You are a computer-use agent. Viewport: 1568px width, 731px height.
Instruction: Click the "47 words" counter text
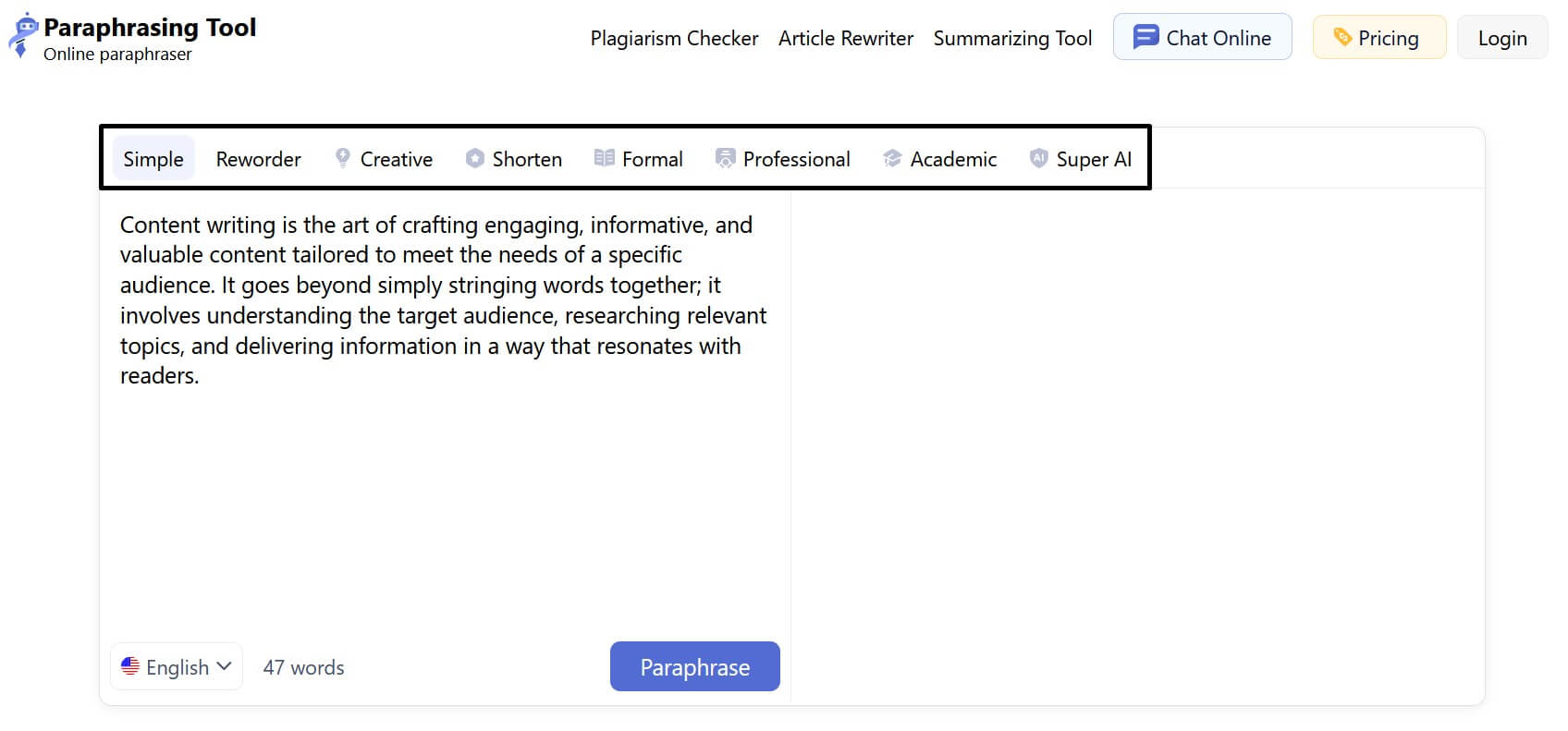pos(303,667)
